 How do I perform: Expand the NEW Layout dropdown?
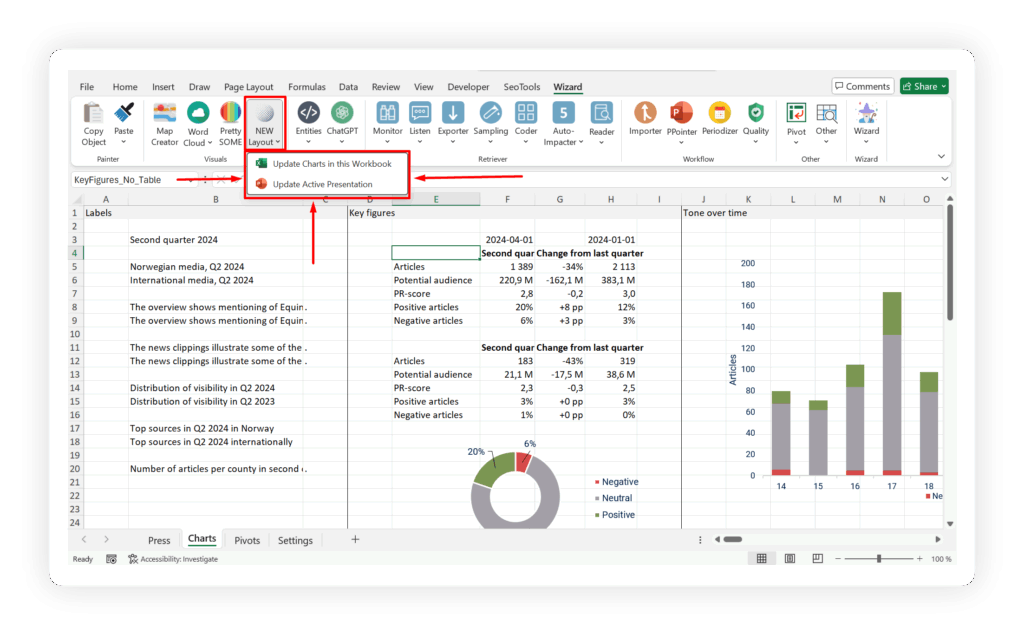click(x=265, y=143)
